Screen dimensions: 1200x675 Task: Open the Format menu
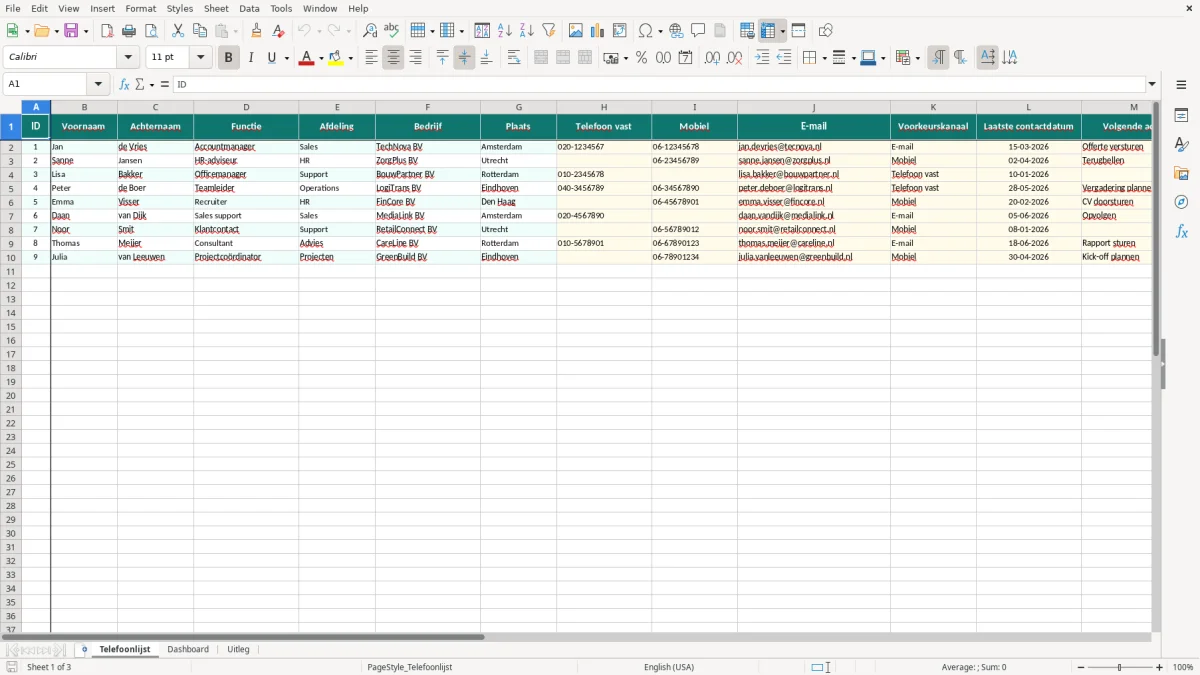coord(140,8)
